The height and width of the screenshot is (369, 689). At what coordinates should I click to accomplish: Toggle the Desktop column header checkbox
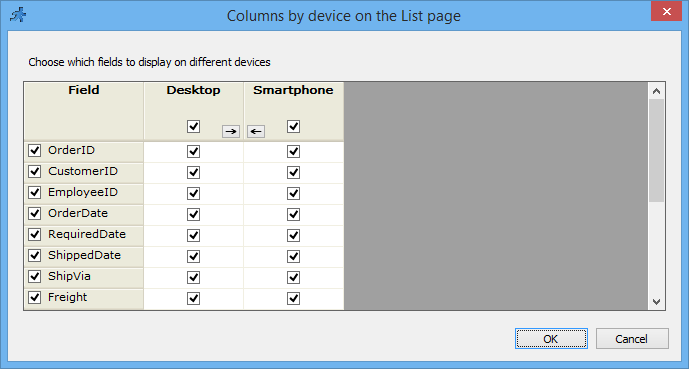193,127
